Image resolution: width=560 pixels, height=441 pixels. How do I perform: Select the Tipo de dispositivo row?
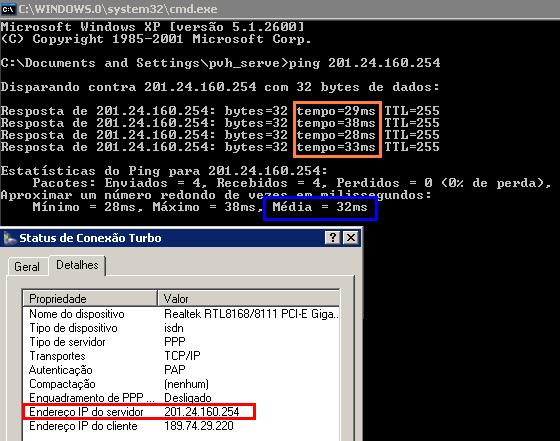181,328
